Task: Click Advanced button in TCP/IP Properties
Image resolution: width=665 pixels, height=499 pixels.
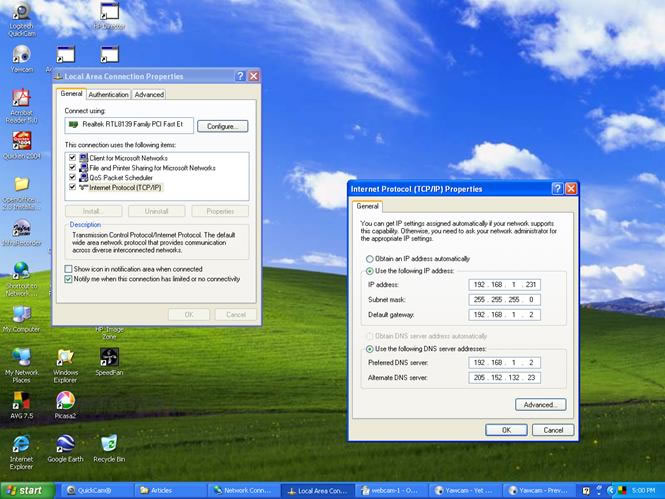Action: [x=541, y=404]
